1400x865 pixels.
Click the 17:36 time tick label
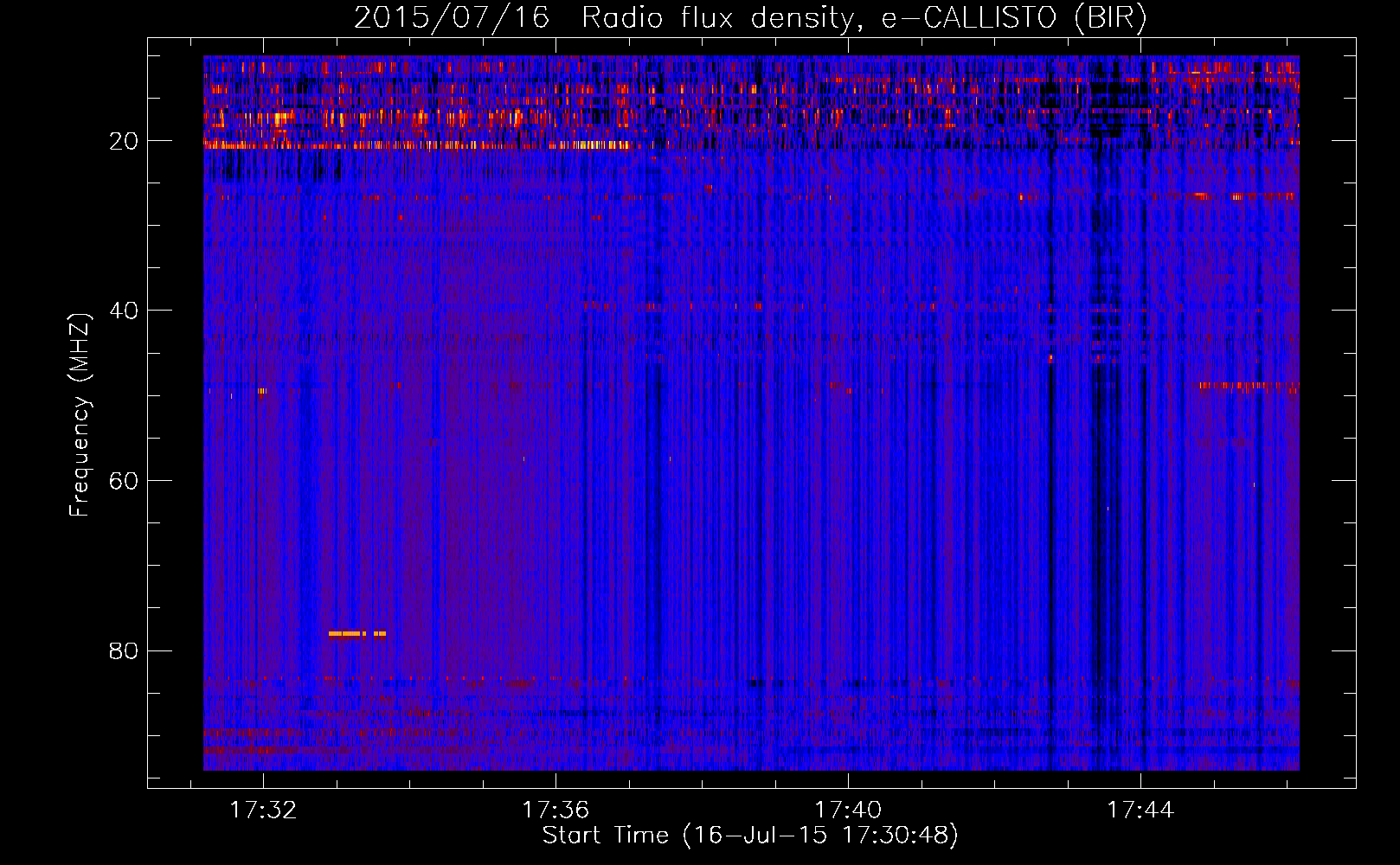556,810
